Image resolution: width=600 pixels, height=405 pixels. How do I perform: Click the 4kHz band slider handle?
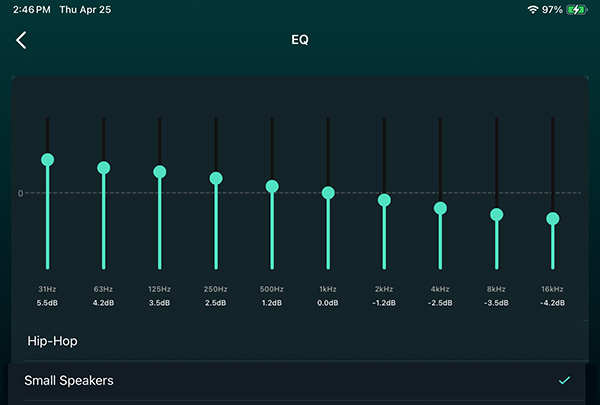click(440, 208)
